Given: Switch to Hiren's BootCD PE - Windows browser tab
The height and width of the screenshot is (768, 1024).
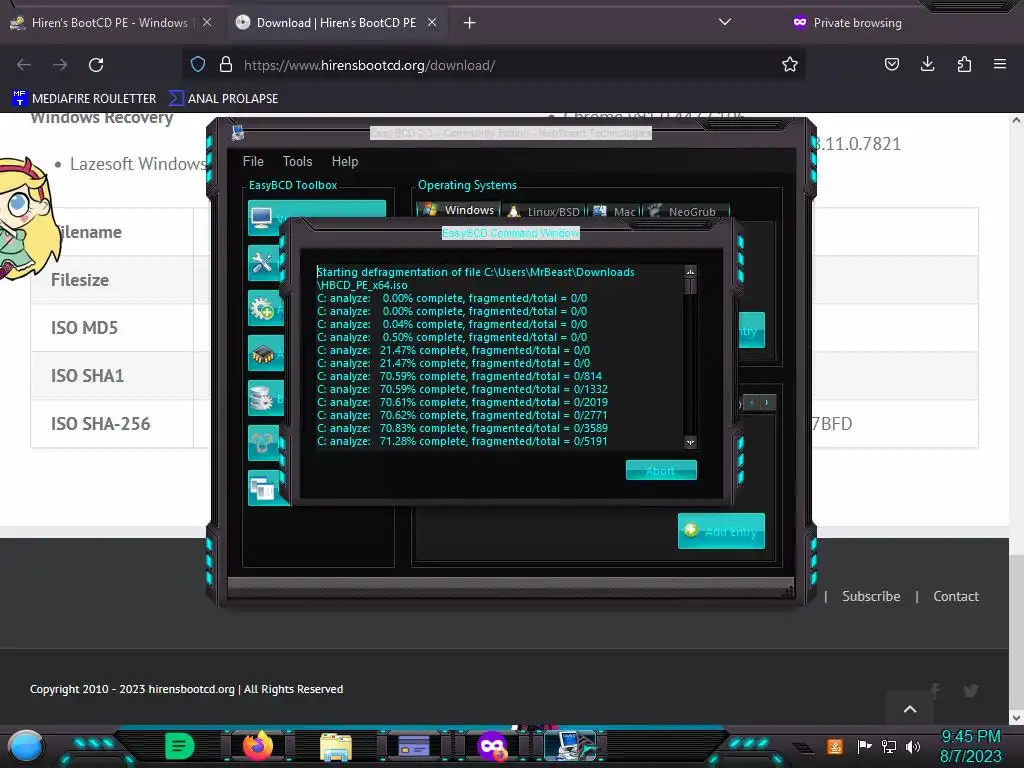Looking at the screenshot, I should (110, 23).
